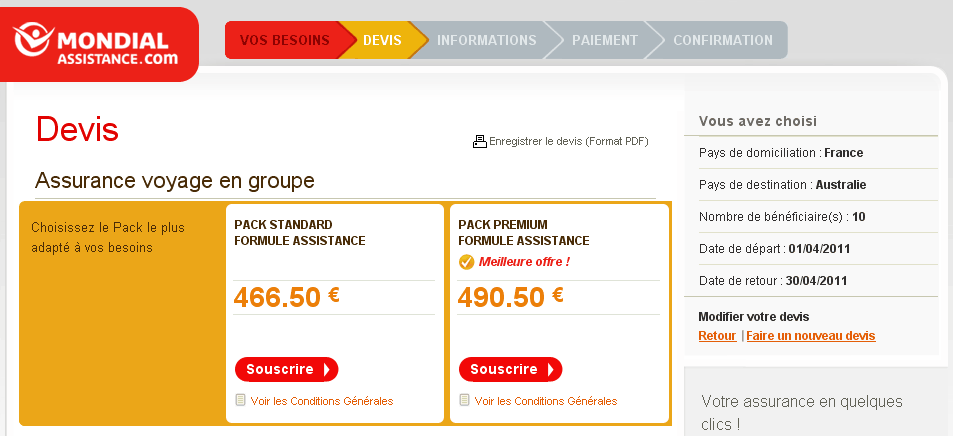Image resolution: width=953 pixels, height=436 pixels.
Task: Click the 490.50 € premium price
Action: coord(510,297)
